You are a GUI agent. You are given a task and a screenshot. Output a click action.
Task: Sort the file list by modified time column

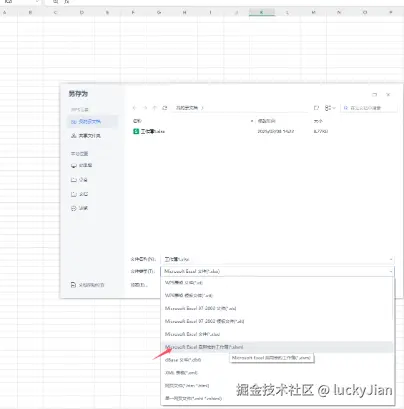coord(267,121)
